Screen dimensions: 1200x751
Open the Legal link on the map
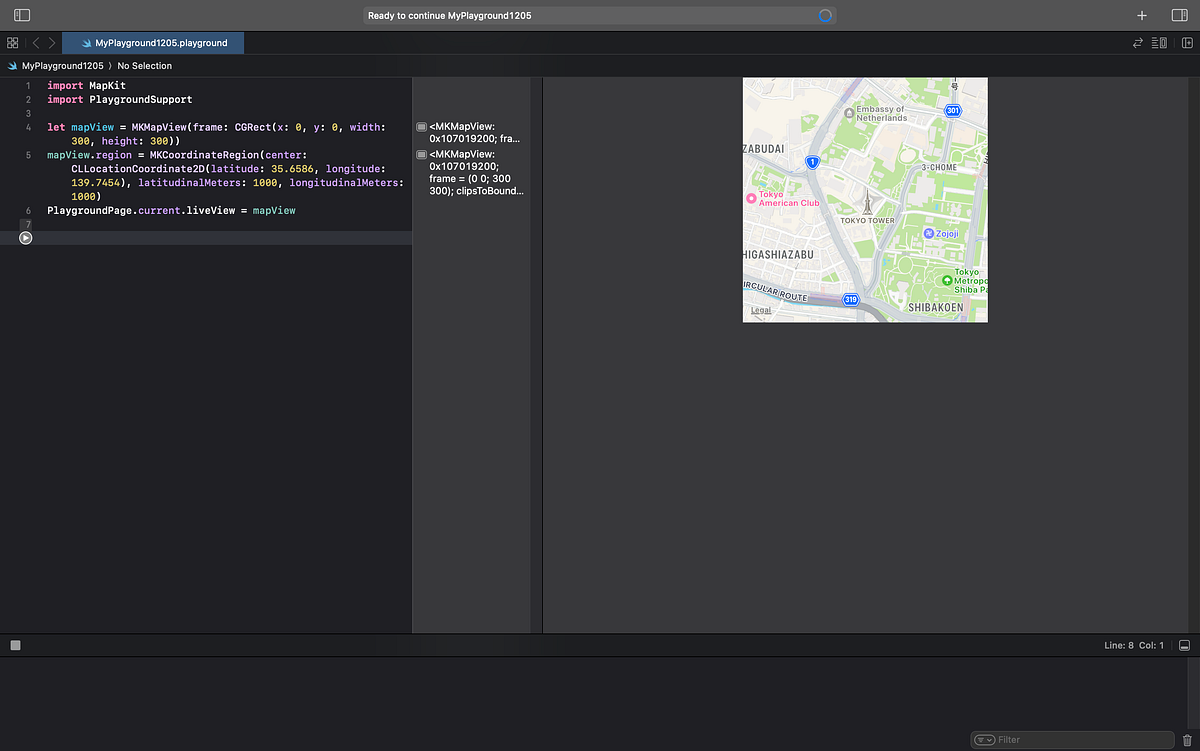pos(760,310)
